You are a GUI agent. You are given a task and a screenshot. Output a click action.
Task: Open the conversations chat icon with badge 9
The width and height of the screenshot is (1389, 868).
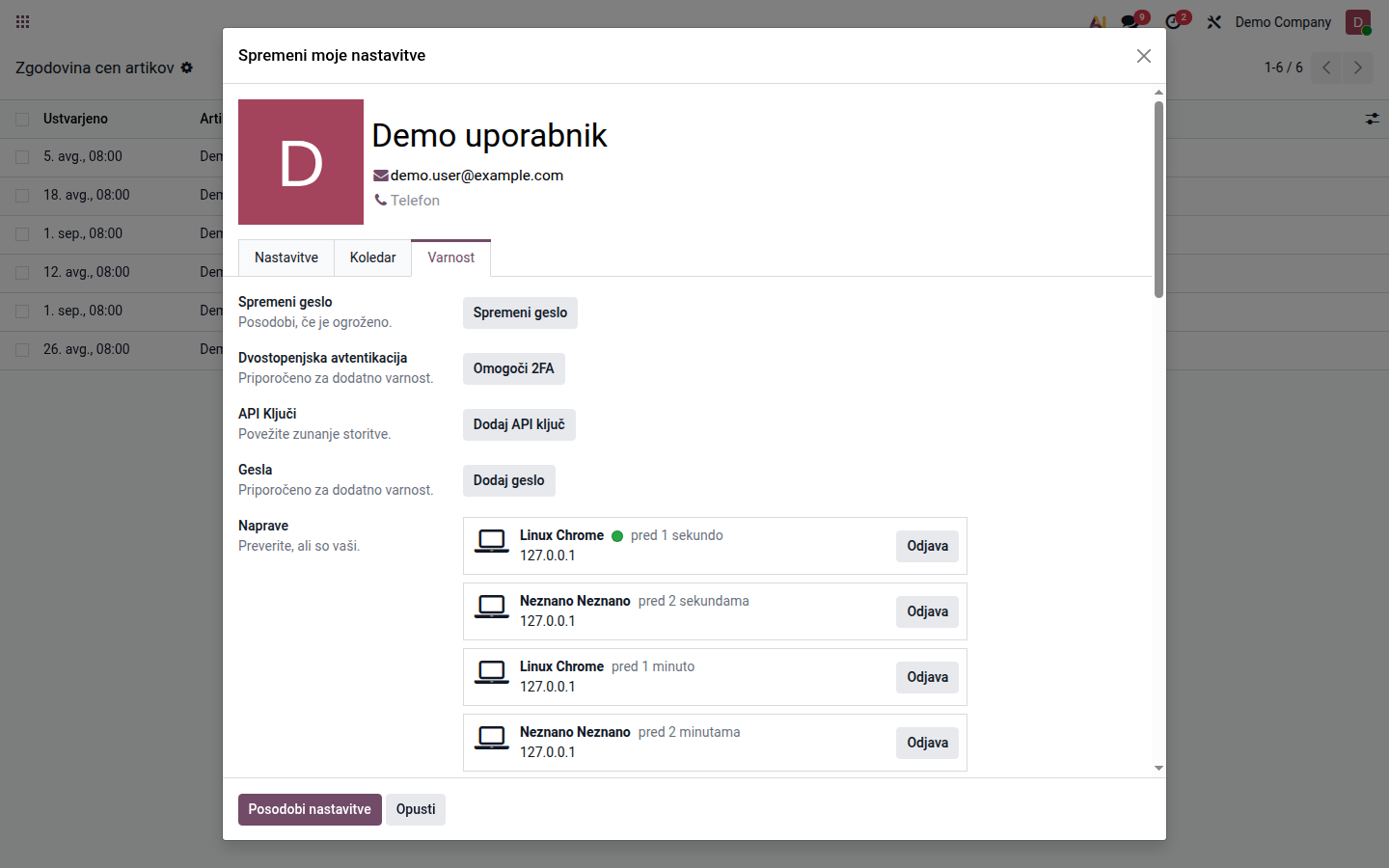pos(1130,21)
